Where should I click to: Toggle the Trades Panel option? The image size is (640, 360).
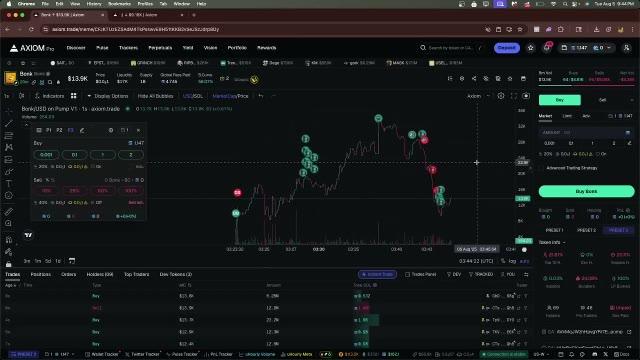421,274
